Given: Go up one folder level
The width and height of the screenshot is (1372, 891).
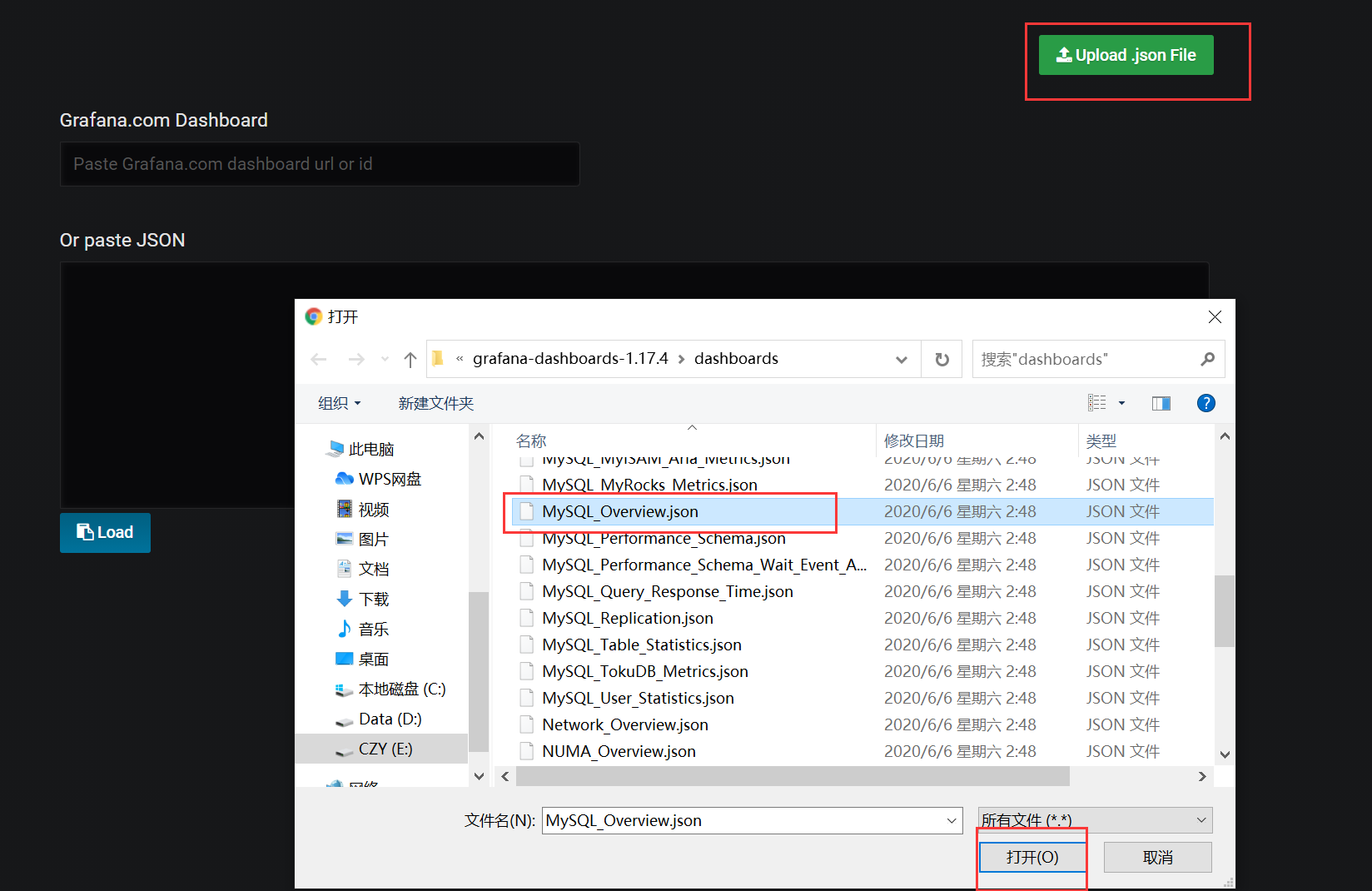Looking at the screenshot, I should click(x=410, y=359).
